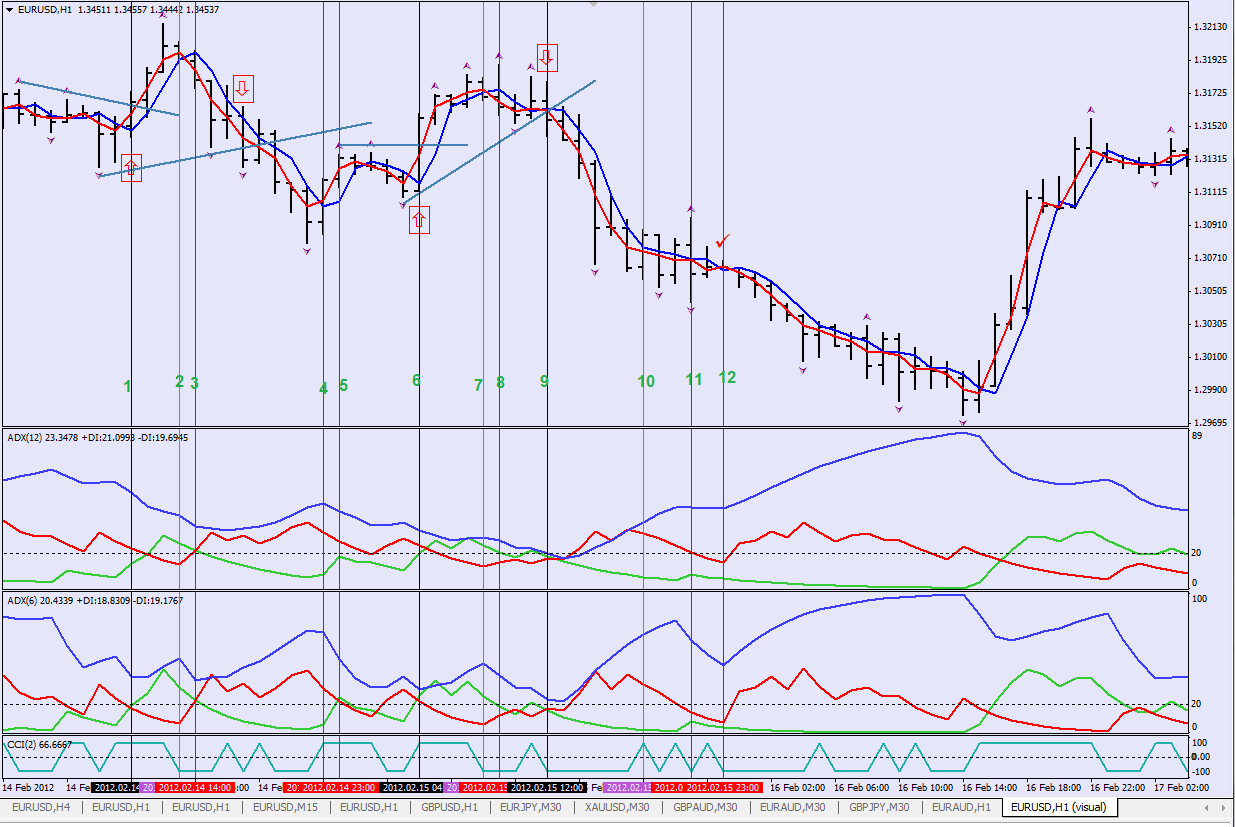The image size is (1235, 827).
Task: Select the green number 12 chart label
Action: (x=727, y=377)
